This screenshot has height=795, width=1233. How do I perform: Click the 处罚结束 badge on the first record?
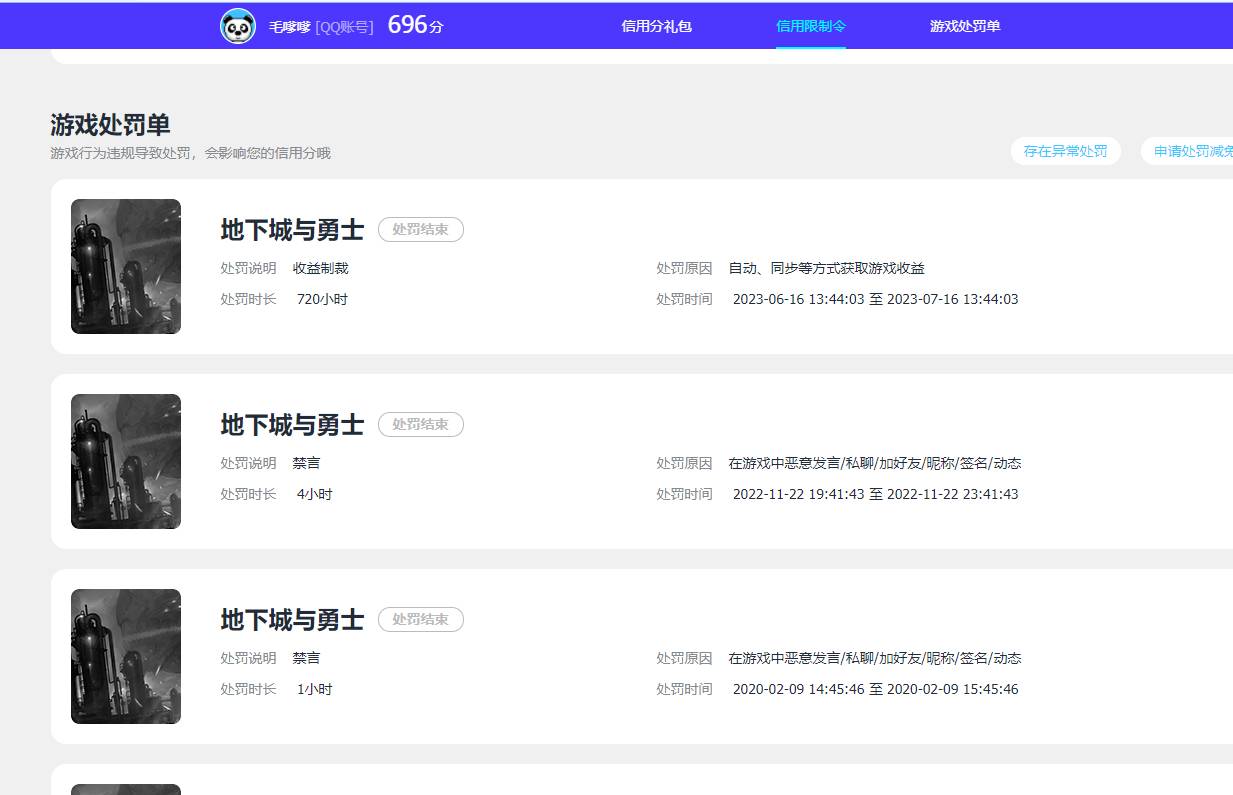click(x=421, y=229)
